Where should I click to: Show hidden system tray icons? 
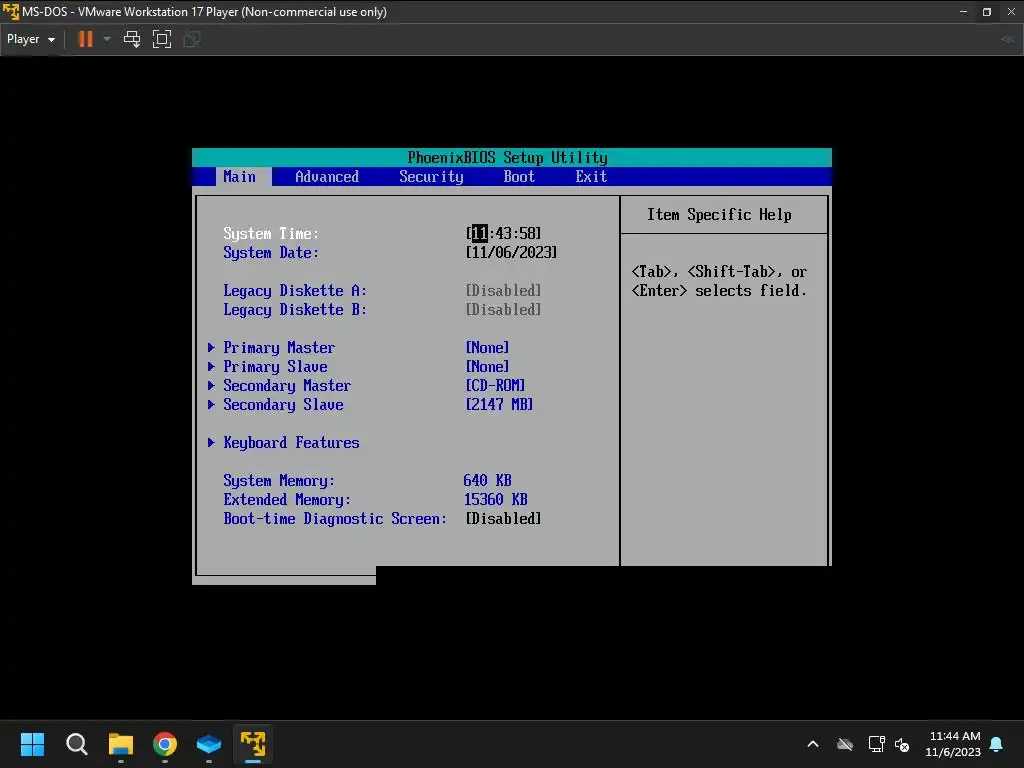pyautogui.click(x=813, y=744)
